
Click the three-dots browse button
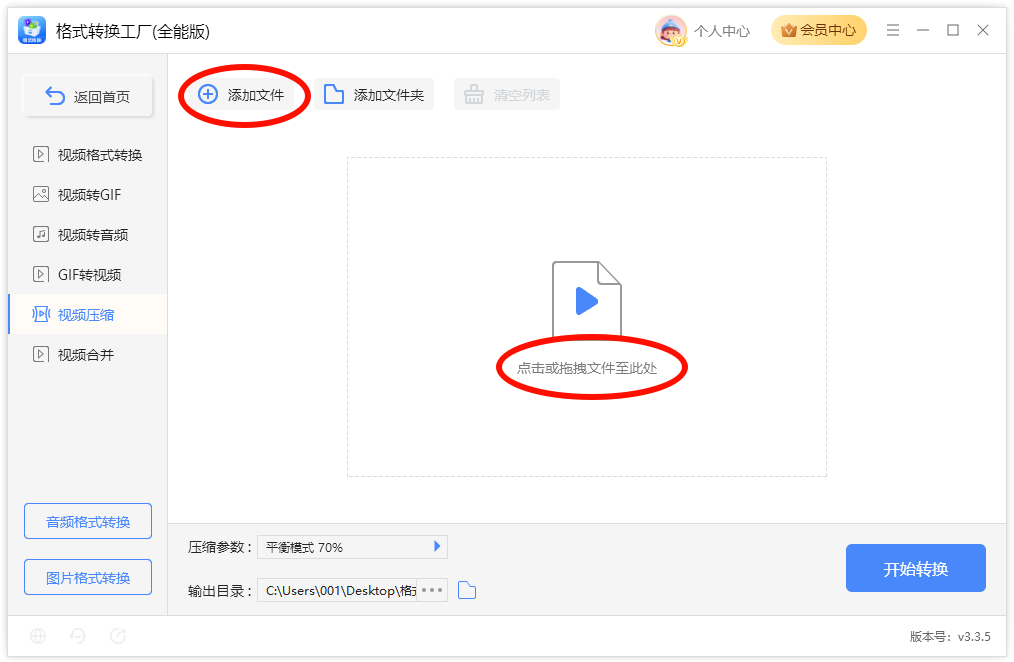pos(432,590)
